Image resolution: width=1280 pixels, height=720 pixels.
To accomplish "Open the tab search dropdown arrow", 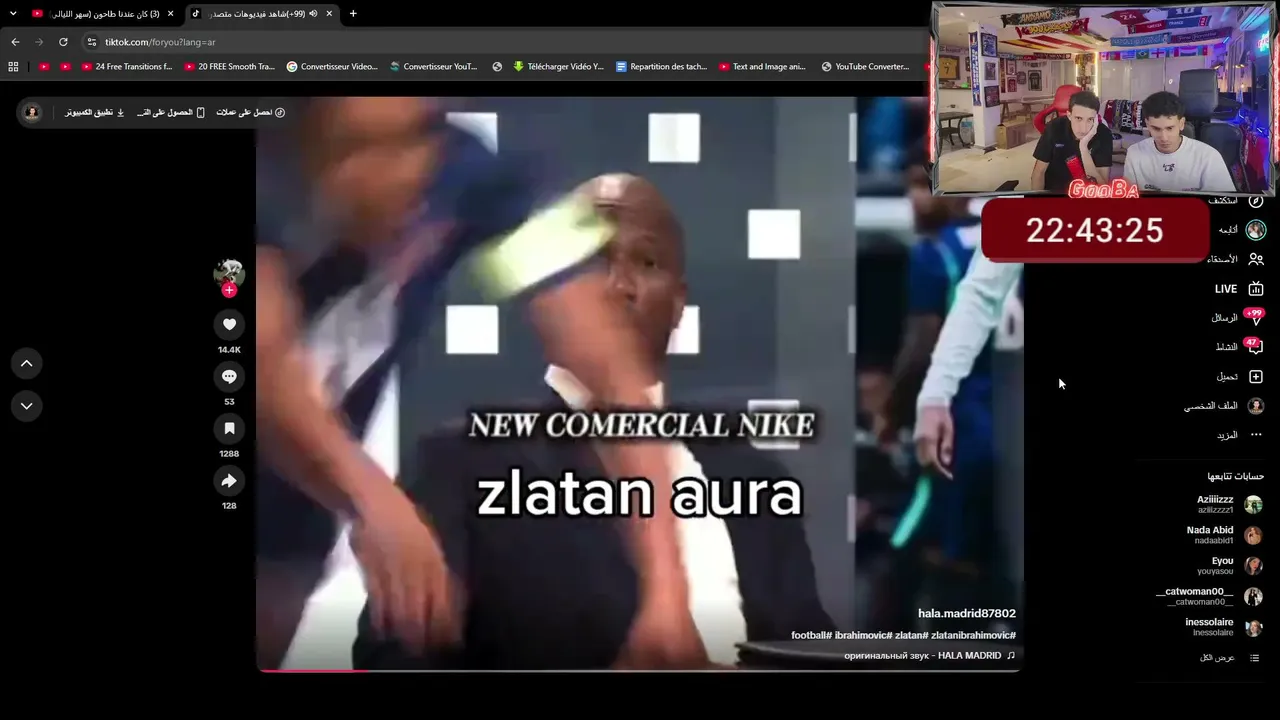I will point(13,14).
